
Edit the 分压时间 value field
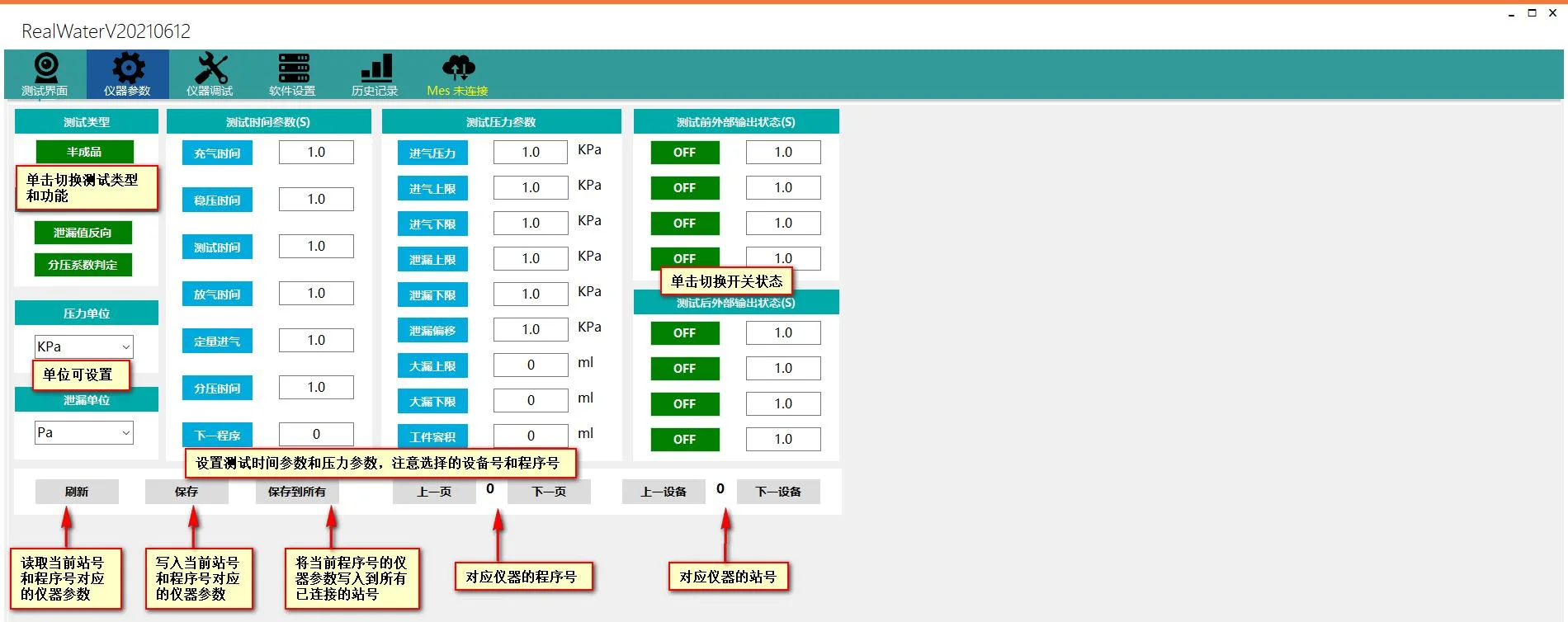click(316, 388)
